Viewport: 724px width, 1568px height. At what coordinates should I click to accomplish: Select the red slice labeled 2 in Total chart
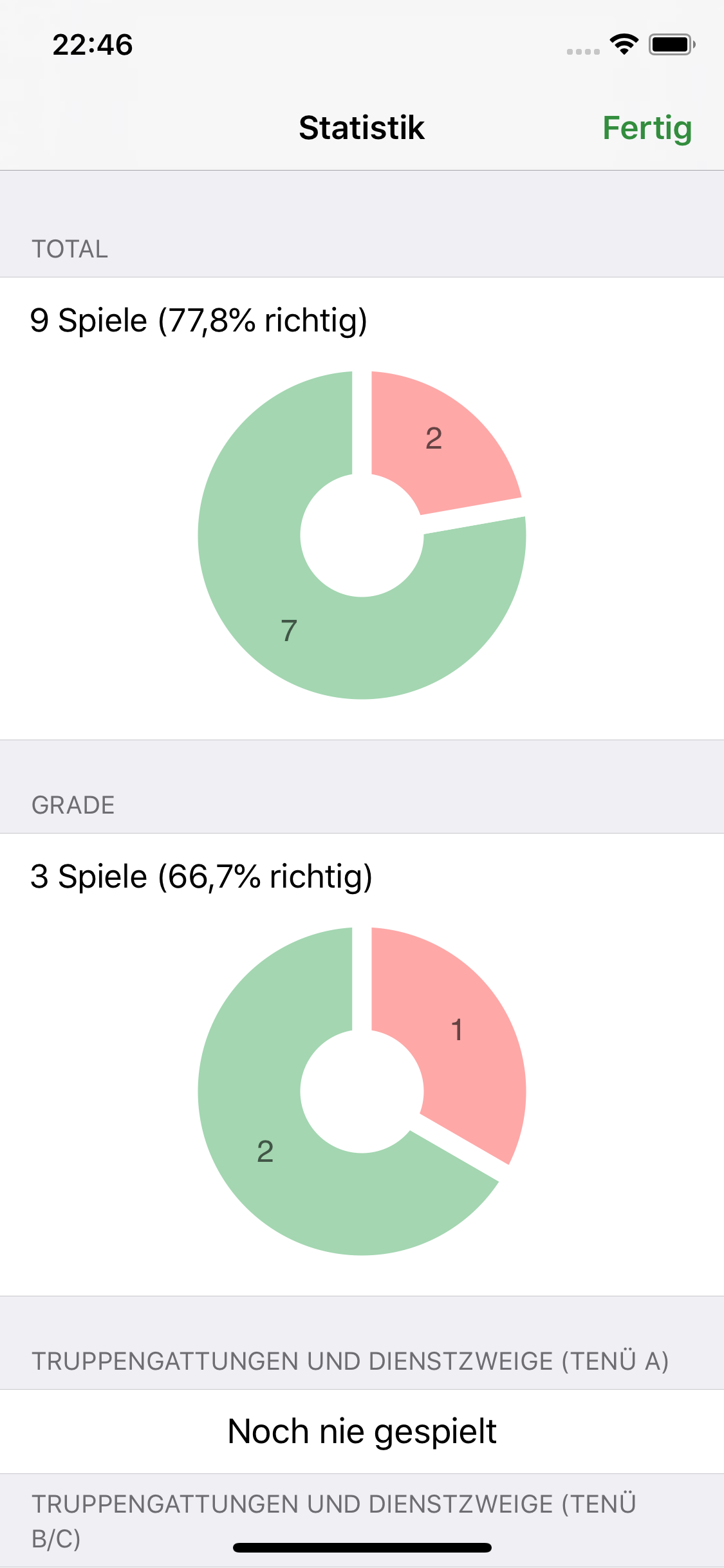(x=444, y=438)
